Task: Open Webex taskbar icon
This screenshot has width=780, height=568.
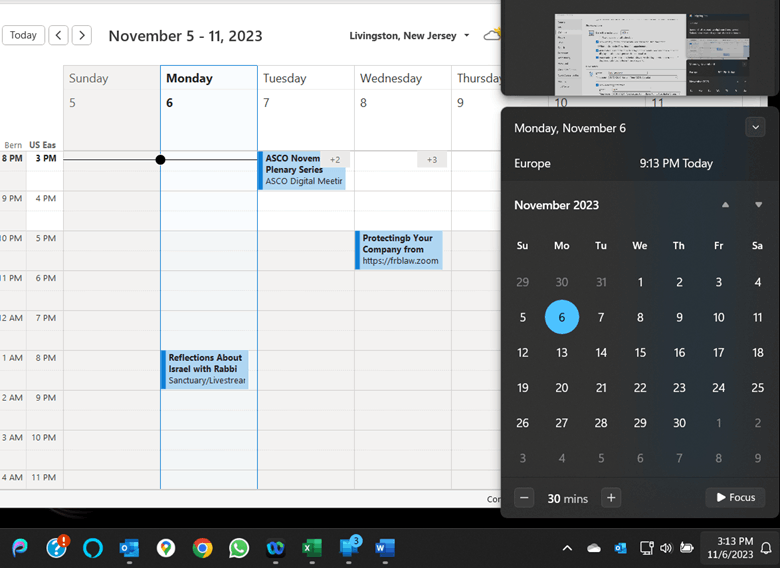Action: click(x=275, y=548)
